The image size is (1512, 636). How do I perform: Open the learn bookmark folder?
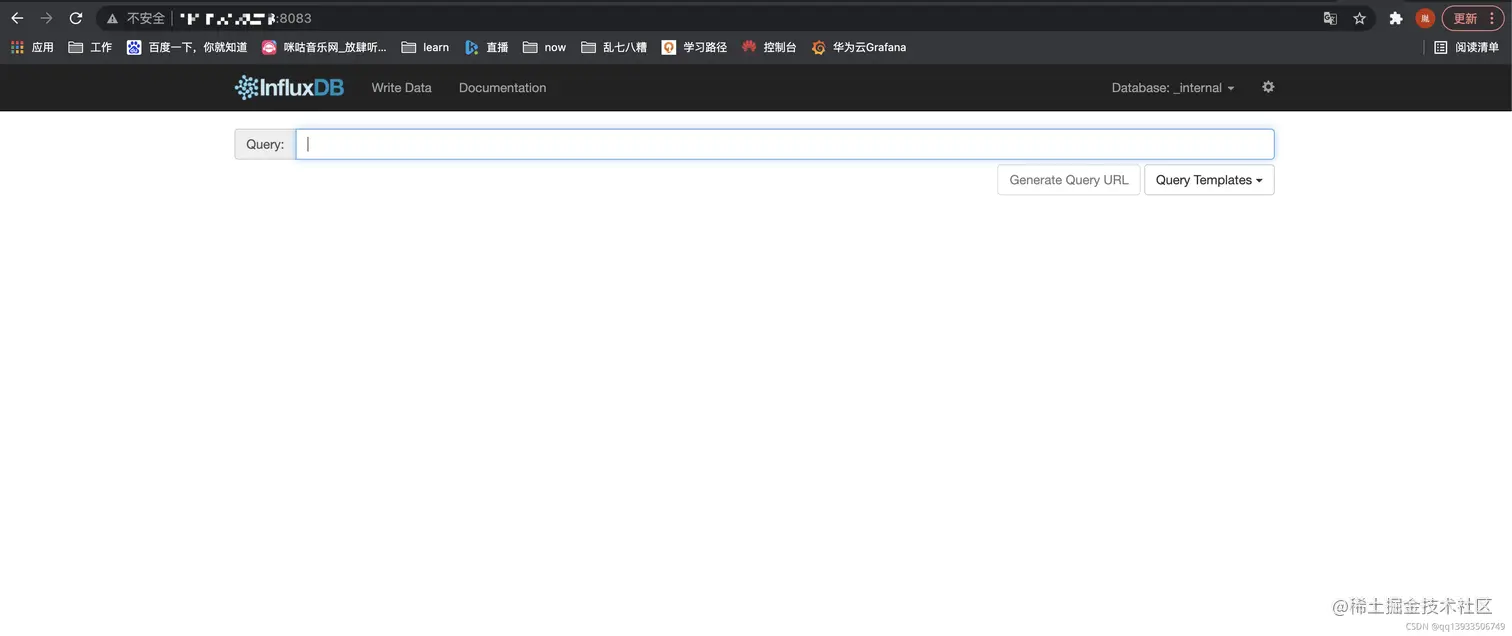425,47
